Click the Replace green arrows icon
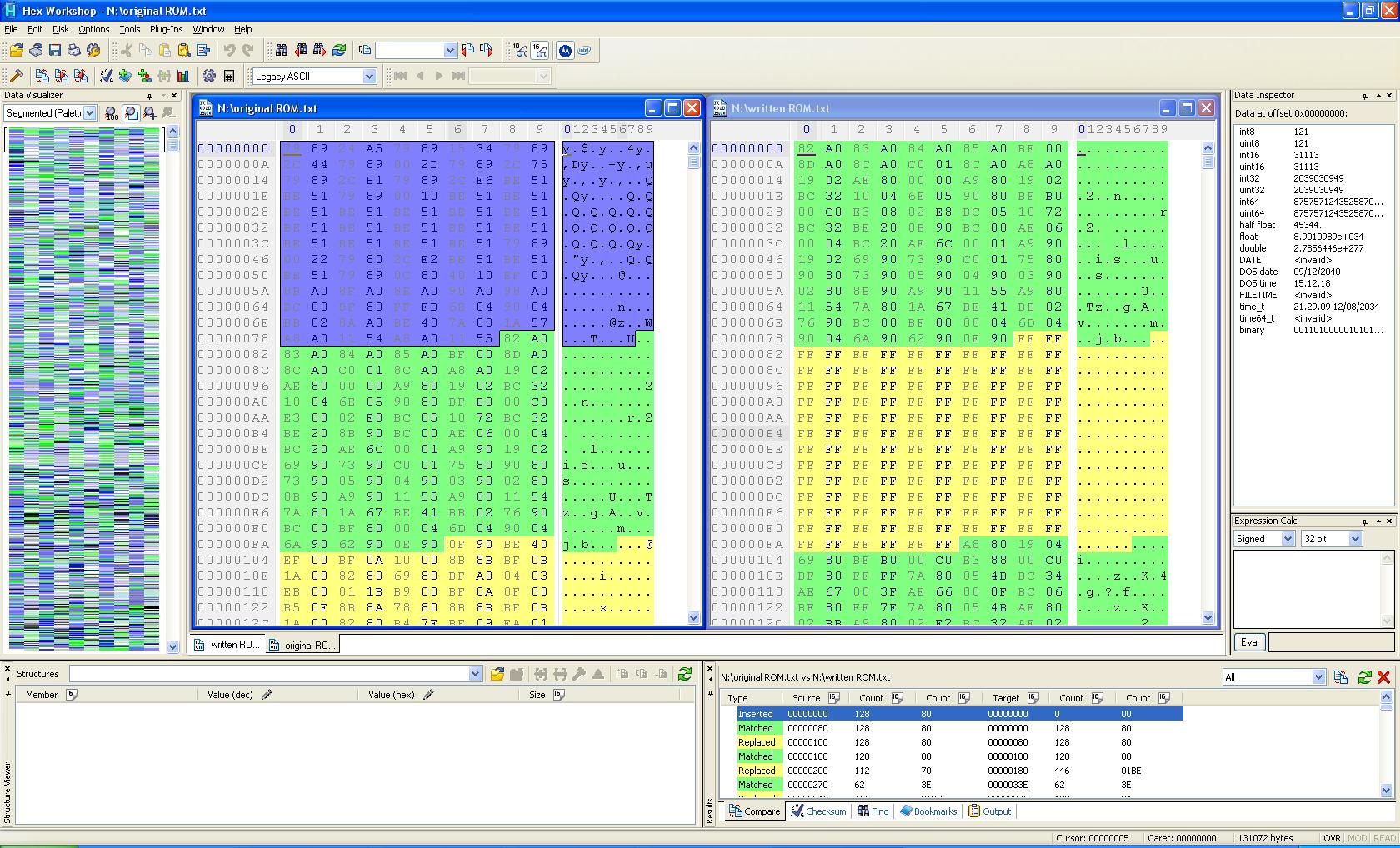Viewport: 1400px width, 848px height. point(339,51)
